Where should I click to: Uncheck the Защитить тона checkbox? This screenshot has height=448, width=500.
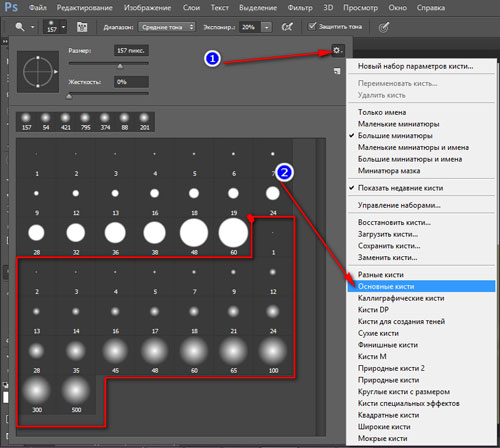click(312, 26)
